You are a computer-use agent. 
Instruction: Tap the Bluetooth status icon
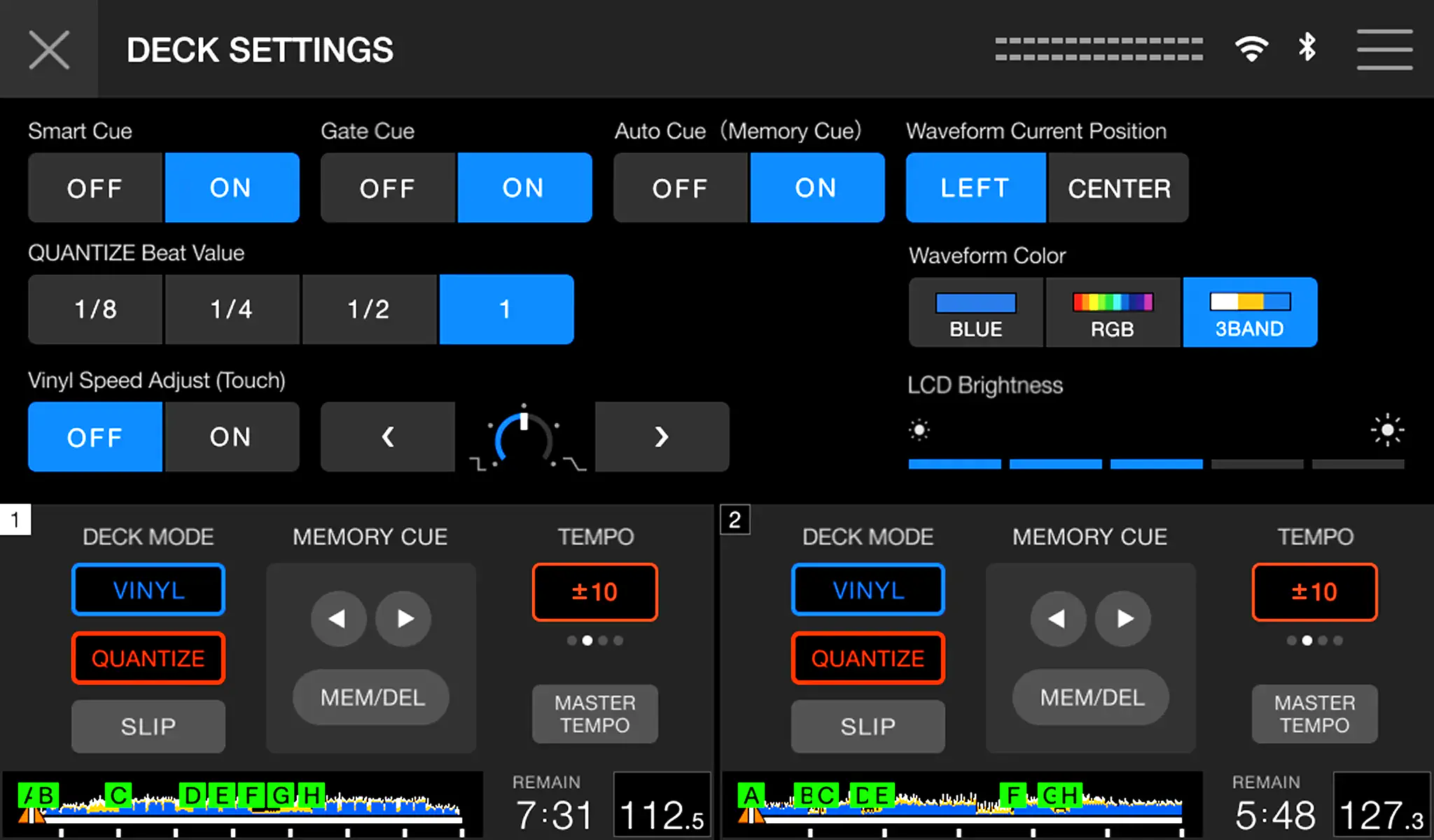pos(1307,48)
